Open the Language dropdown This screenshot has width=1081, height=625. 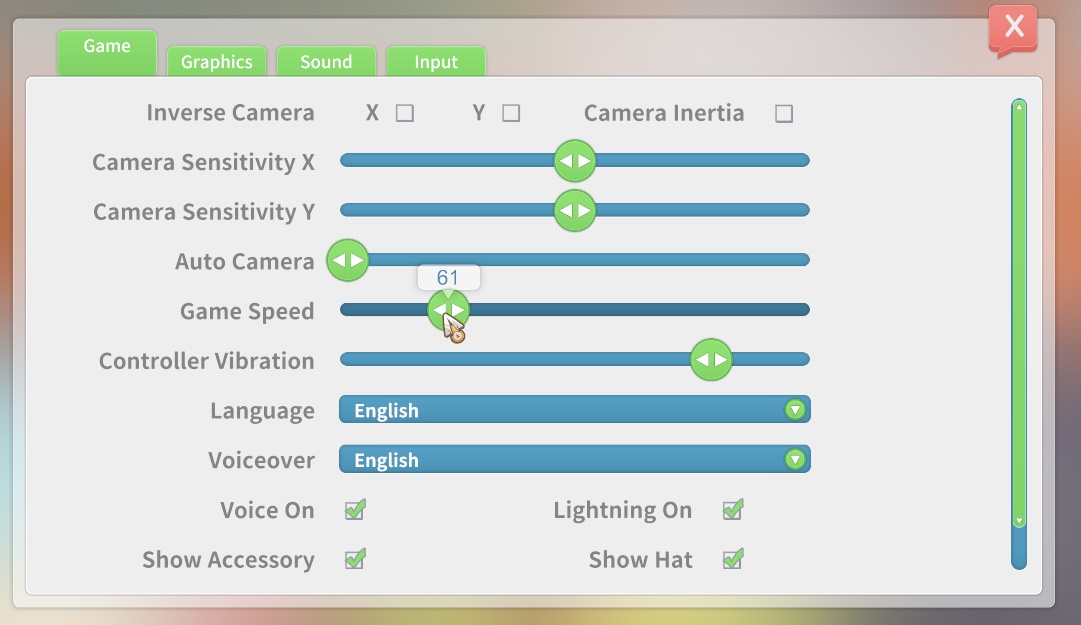click(575, 410)
